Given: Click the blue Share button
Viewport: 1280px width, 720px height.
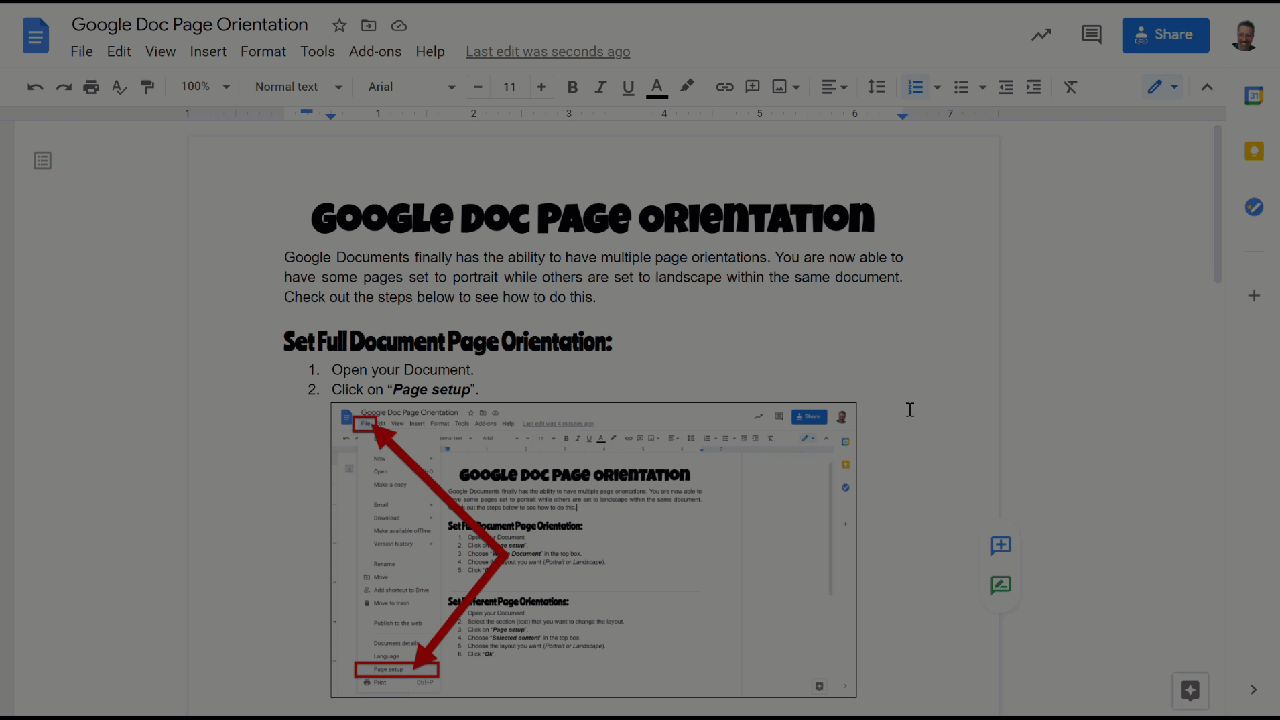Looking at the screenshot, I should pos(1166,35).
